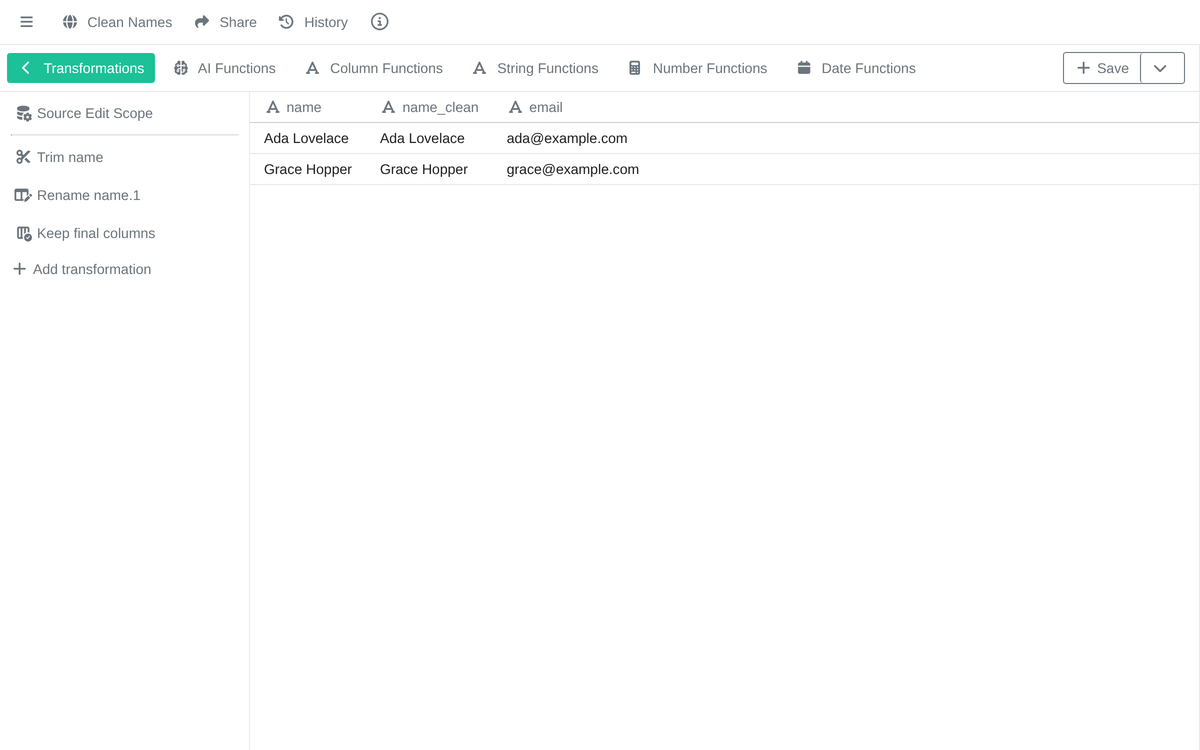This screenshot has height=750, width=1200.
Task: Click the type icon of email column
Action: tap(516, 107)
